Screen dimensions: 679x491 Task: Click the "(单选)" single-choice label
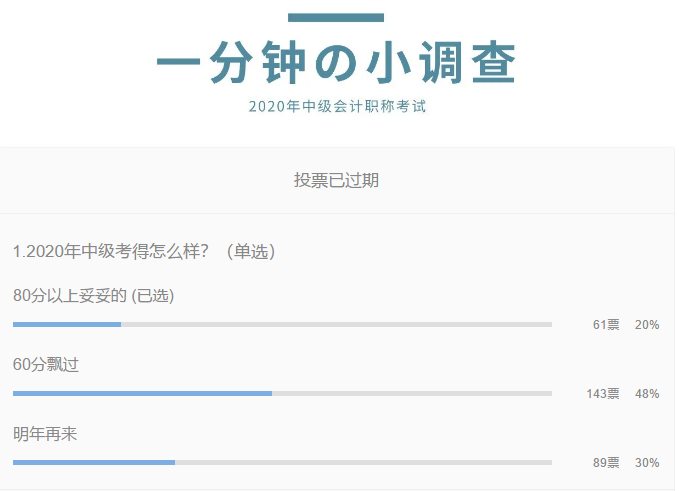pyautogui.click(x=251, y=252)
